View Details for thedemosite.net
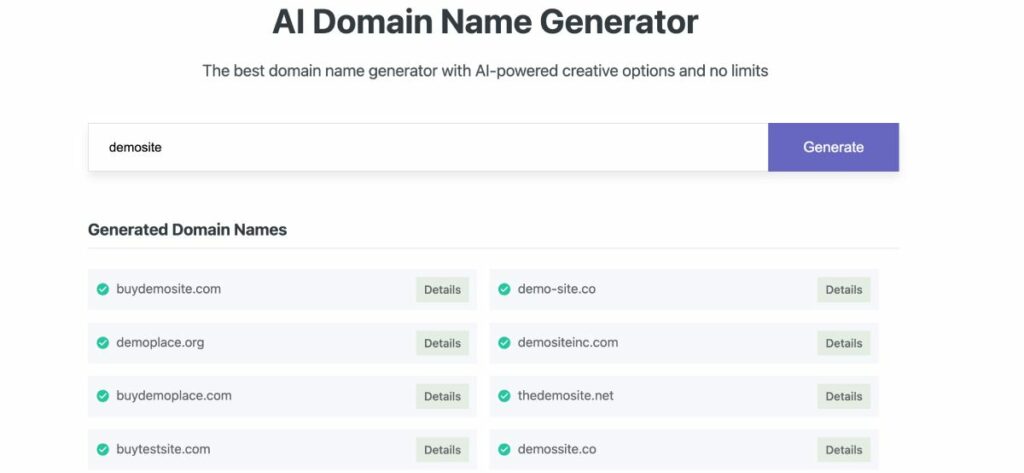1024x473 pixels. point(843,396)
